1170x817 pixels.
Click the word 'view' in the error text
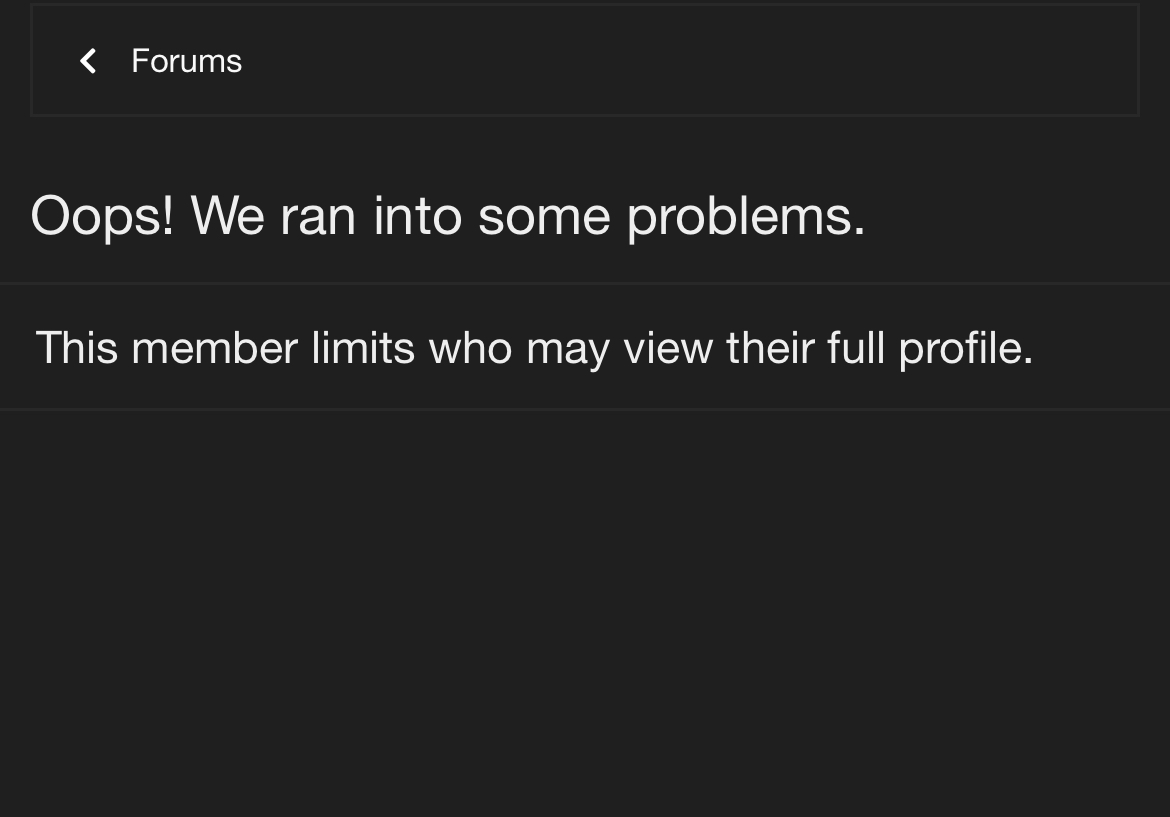[x=668, y=348]
